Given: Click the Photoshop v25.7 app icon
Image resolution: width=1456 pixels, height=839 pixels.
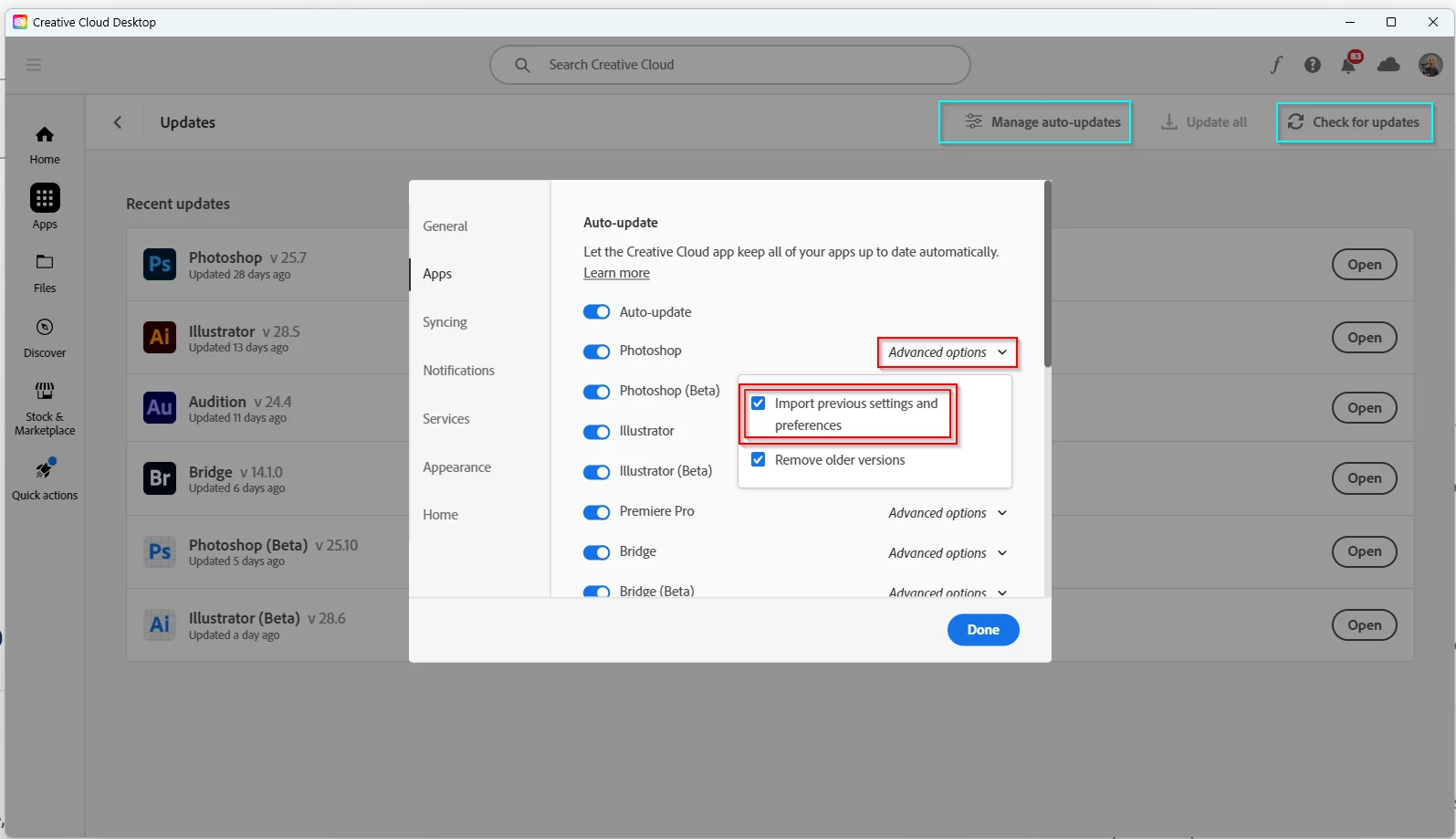Looking at the screenshot, I should pyautogui.click(x=160, y=265).
